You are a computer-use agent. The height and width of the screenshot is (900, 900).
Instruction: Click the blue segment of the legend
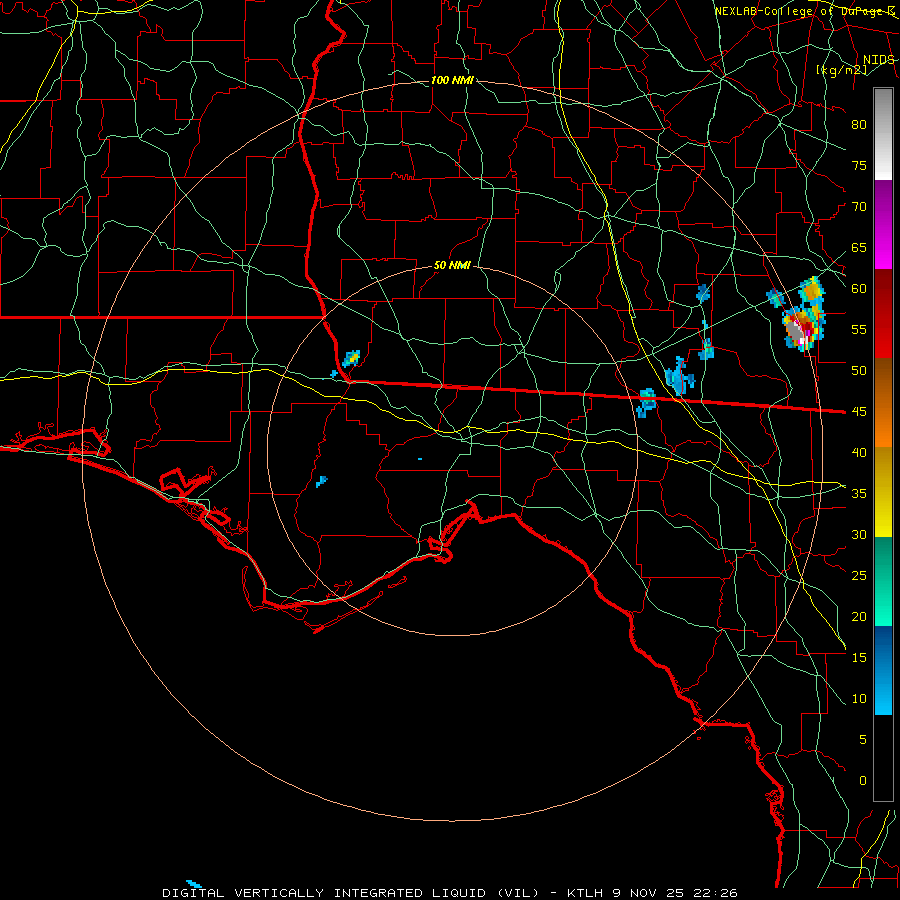(x=883, y=670)
